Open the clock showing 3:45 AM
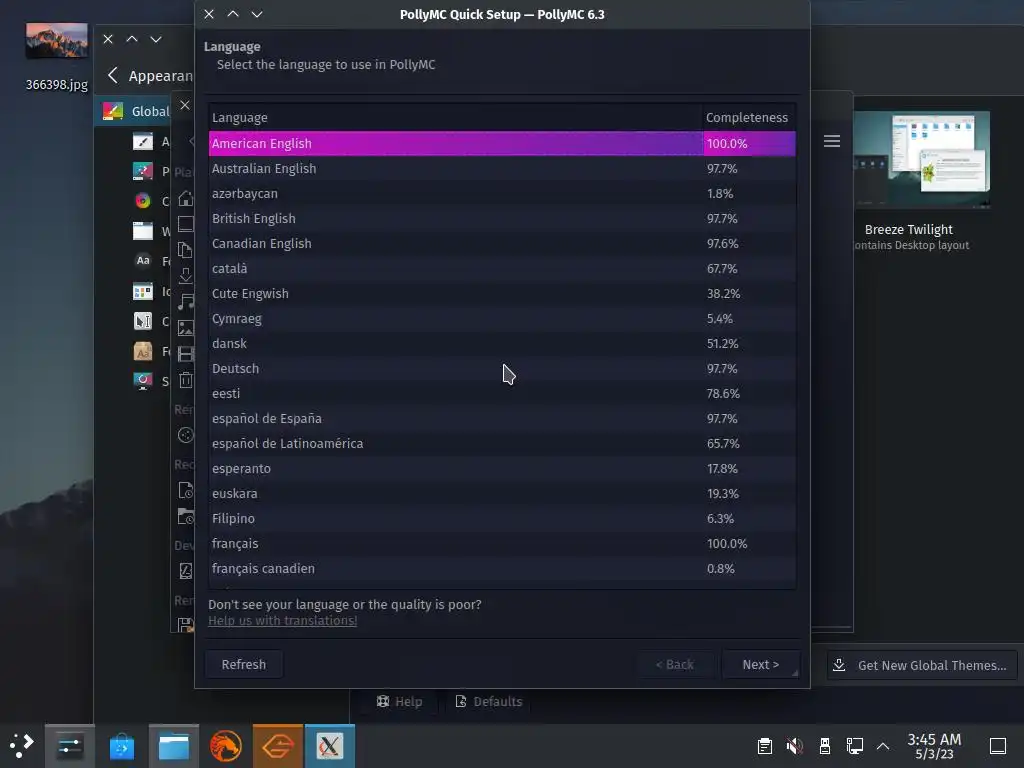The height and width of the screenshot is (768, 1024). tap(934, 746)
